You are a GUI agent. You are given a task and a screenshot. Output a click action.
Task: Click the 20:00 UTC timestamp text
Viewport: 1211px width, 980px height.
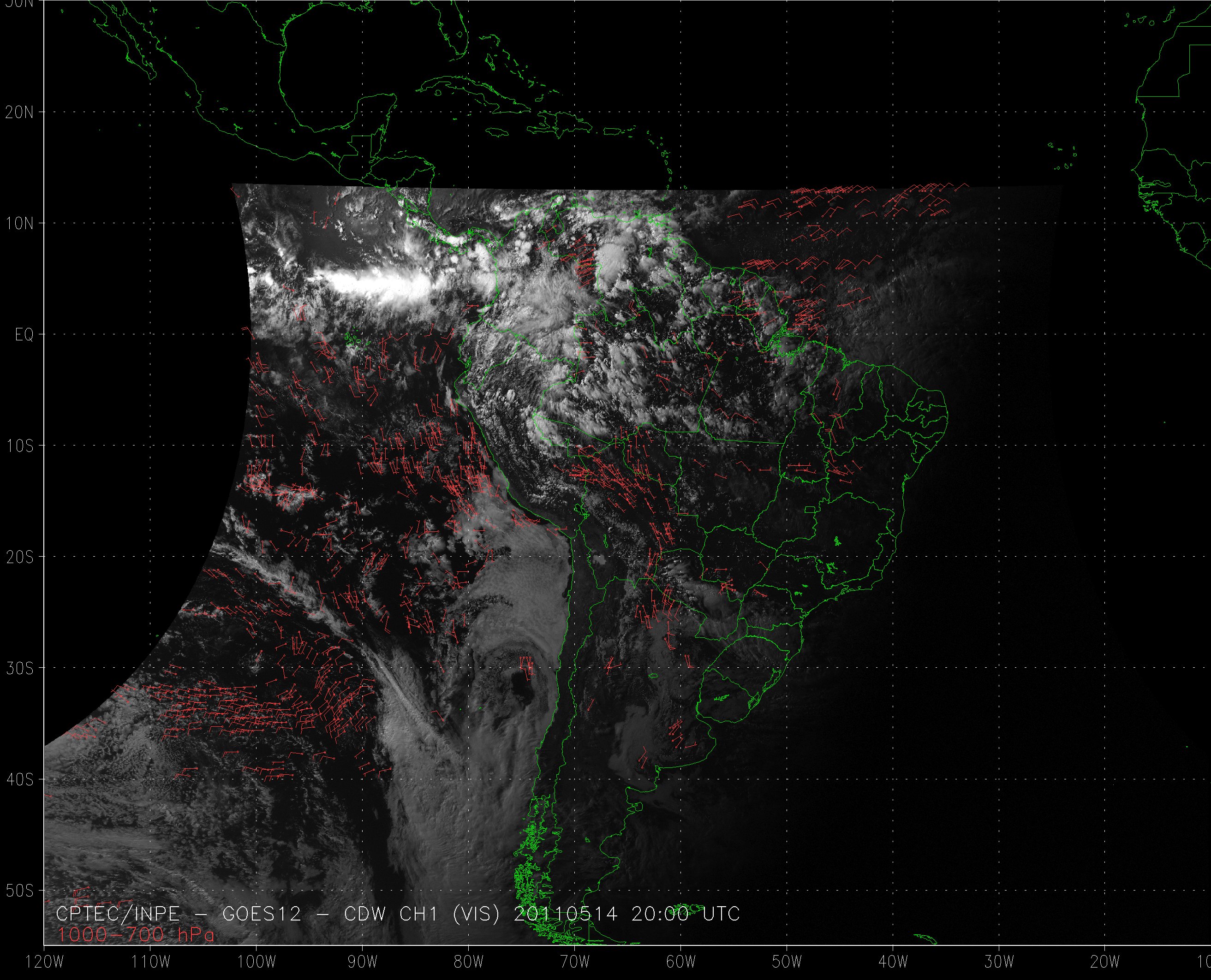(x=686, y=915)
